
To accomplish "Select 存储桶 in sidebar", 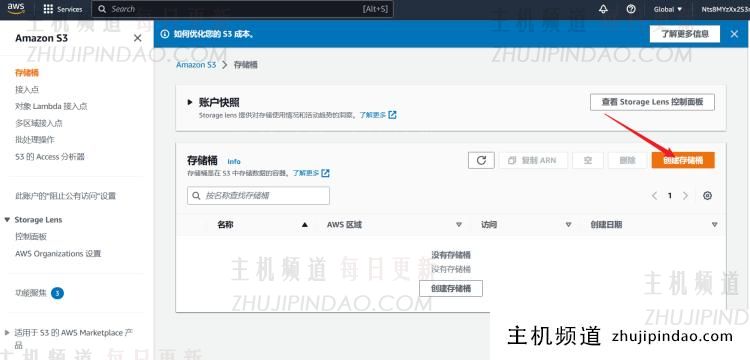I will pyautogui.click(x=27, y=73).
